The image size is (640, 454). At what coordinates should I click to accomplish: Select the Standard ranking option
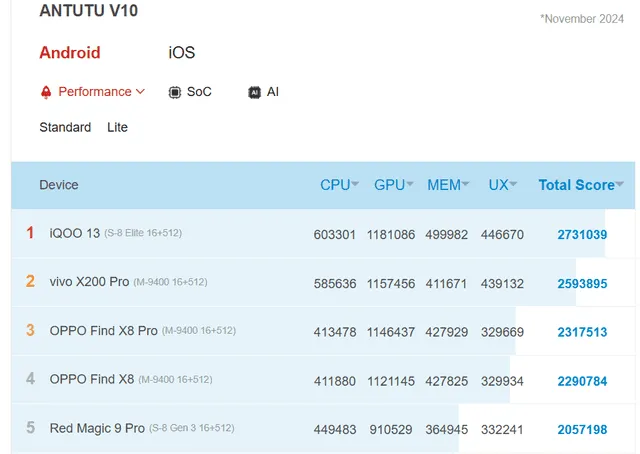pyautogui.click(x=65, y=127)
